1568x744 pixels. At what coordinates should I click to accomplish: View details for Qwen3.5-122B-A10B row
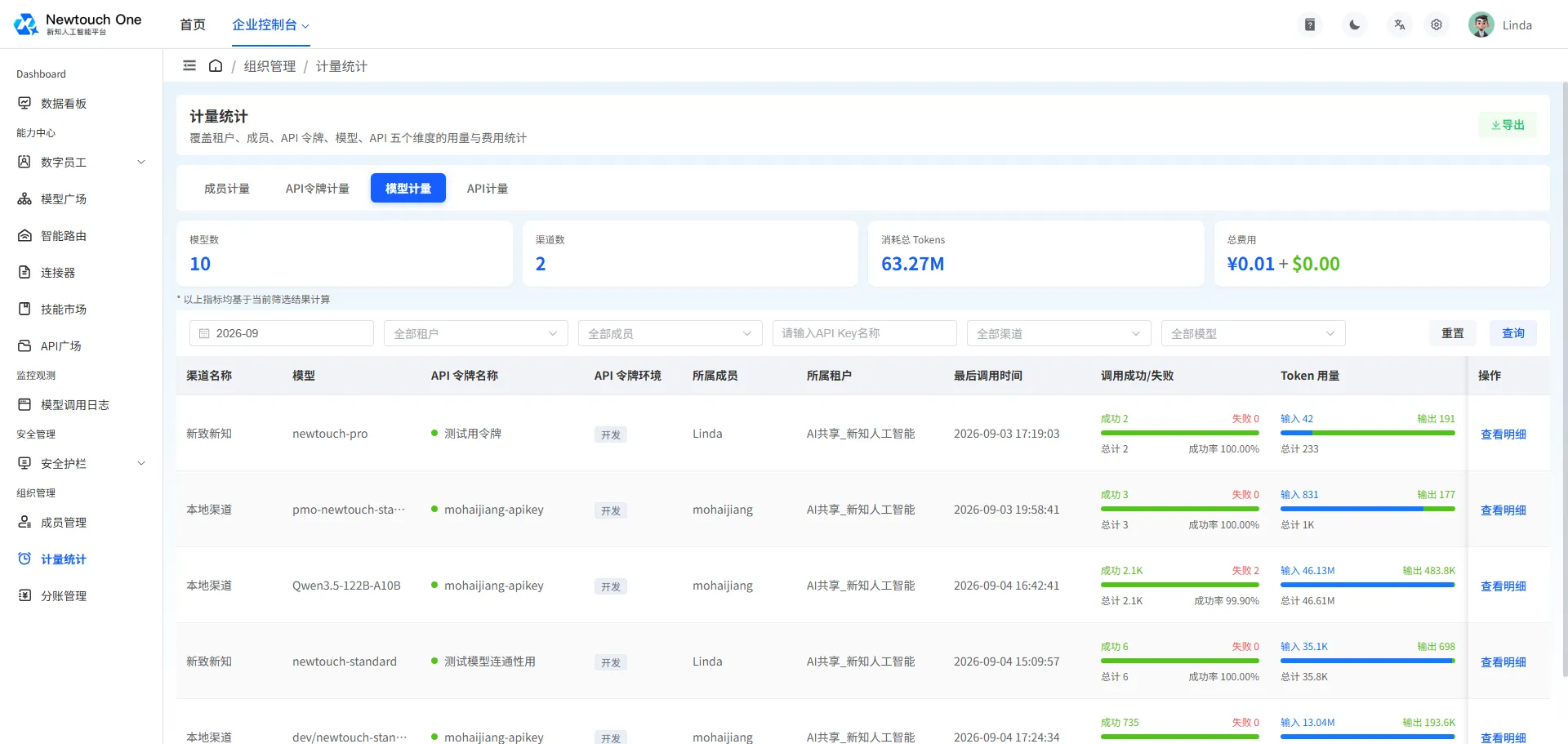(x=1503, y=586)
